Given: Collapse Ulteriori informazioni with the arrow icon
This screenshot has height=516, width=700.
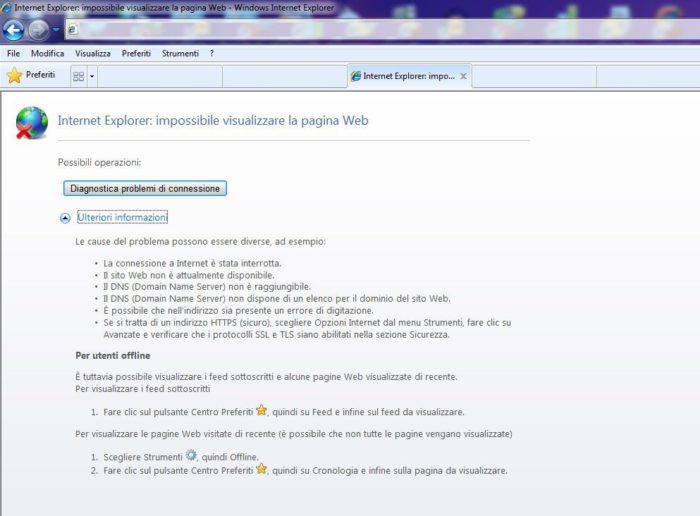Looking at the screenshot, I should pos(65,218).
